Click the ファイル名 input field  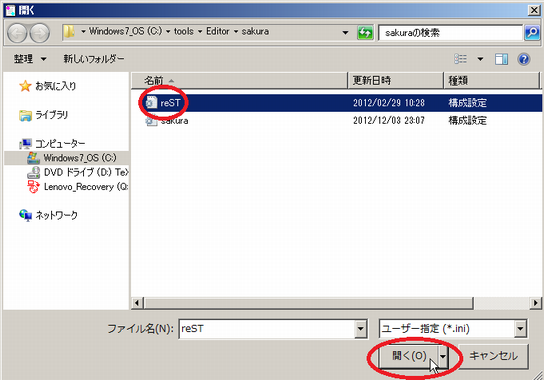[x=266, y=328]
